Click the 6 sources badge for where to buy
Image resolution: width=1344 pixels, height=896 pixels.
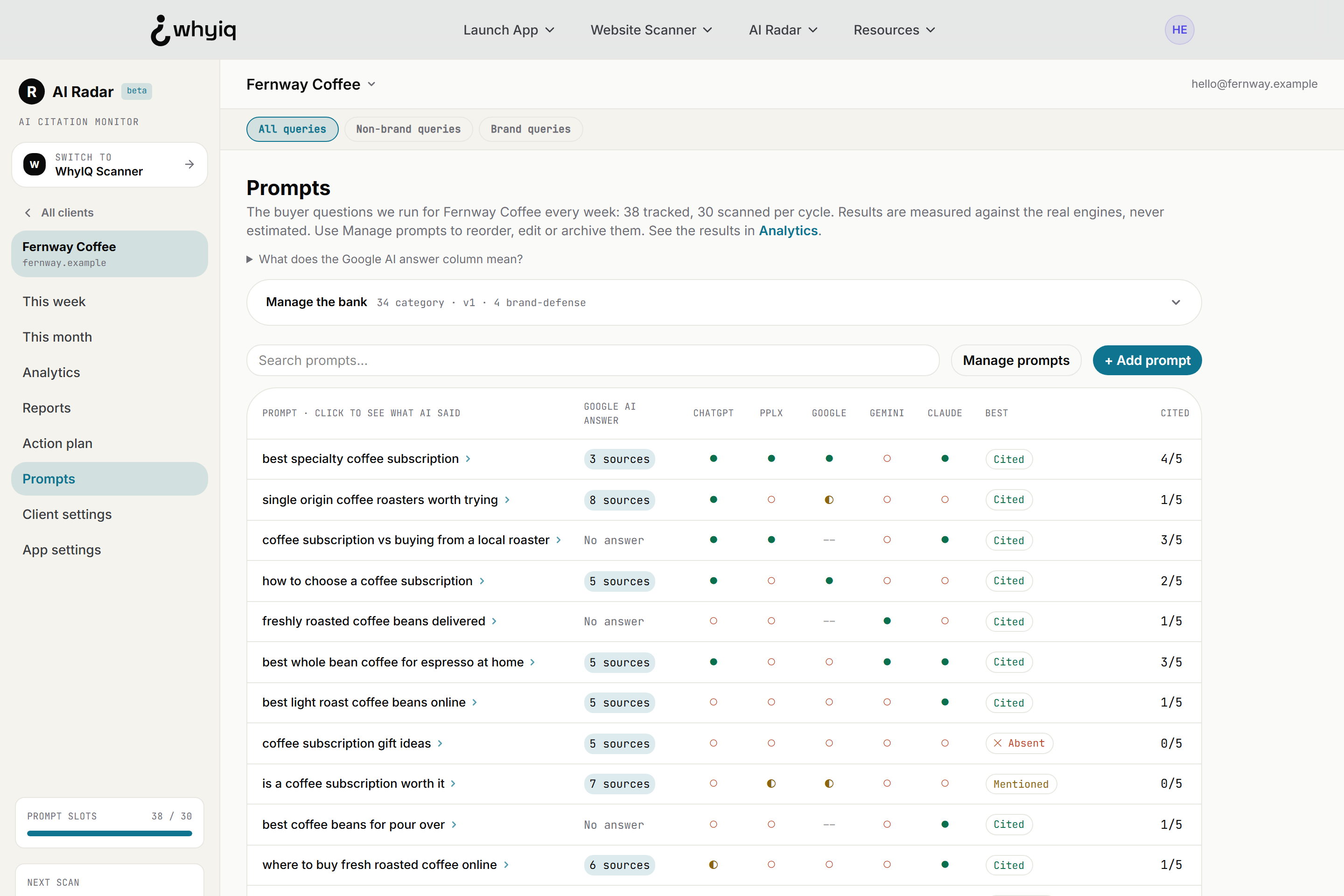click(619, 865)
